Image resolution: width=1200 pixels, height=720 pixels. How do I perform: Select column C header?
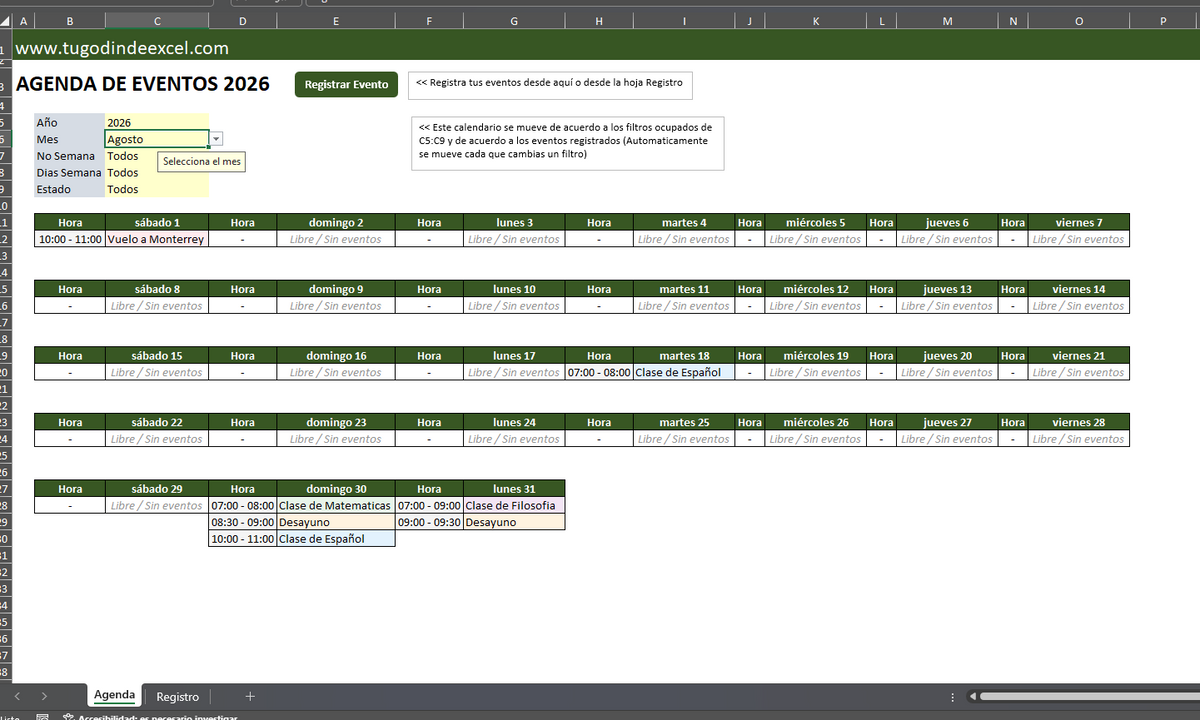pyautogui.click(x=157, y=20)
